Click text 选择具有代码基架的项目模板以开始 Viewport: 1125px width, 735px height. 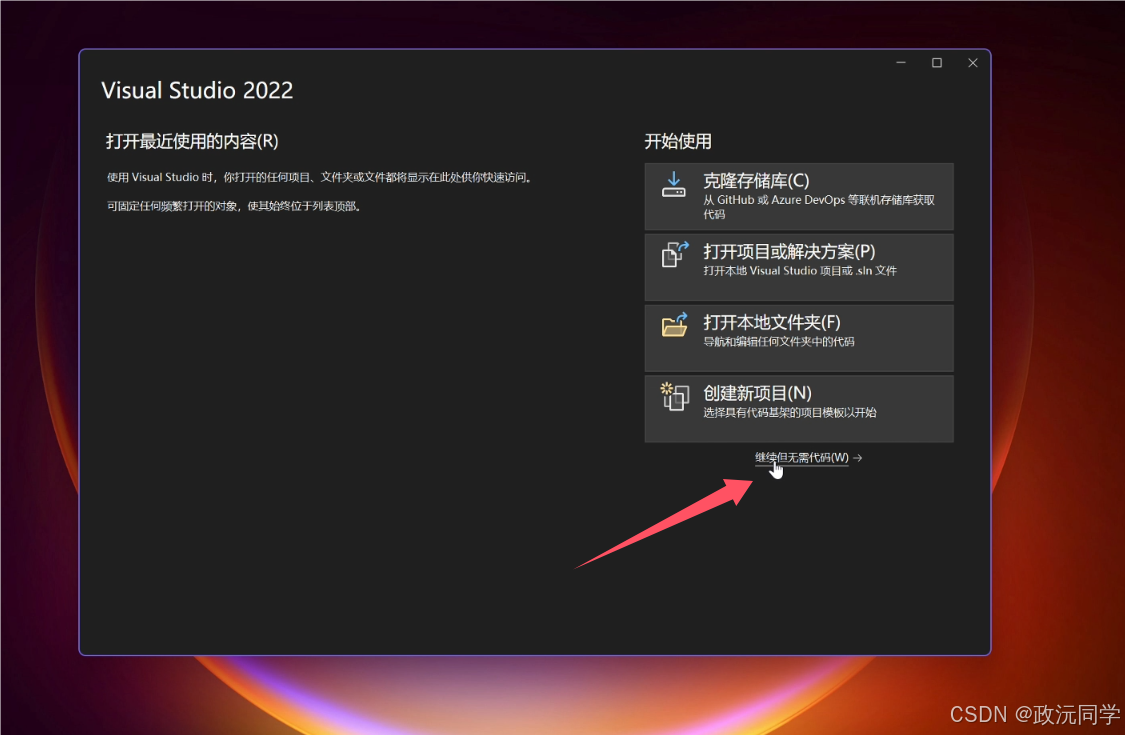[x=789, y=413]
